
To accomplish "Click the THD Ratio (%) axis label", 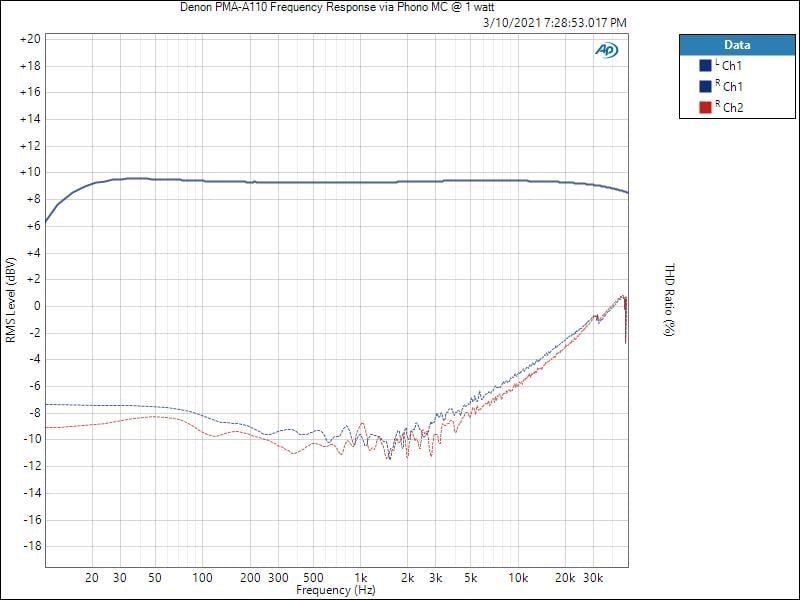I will click(669, 300).
